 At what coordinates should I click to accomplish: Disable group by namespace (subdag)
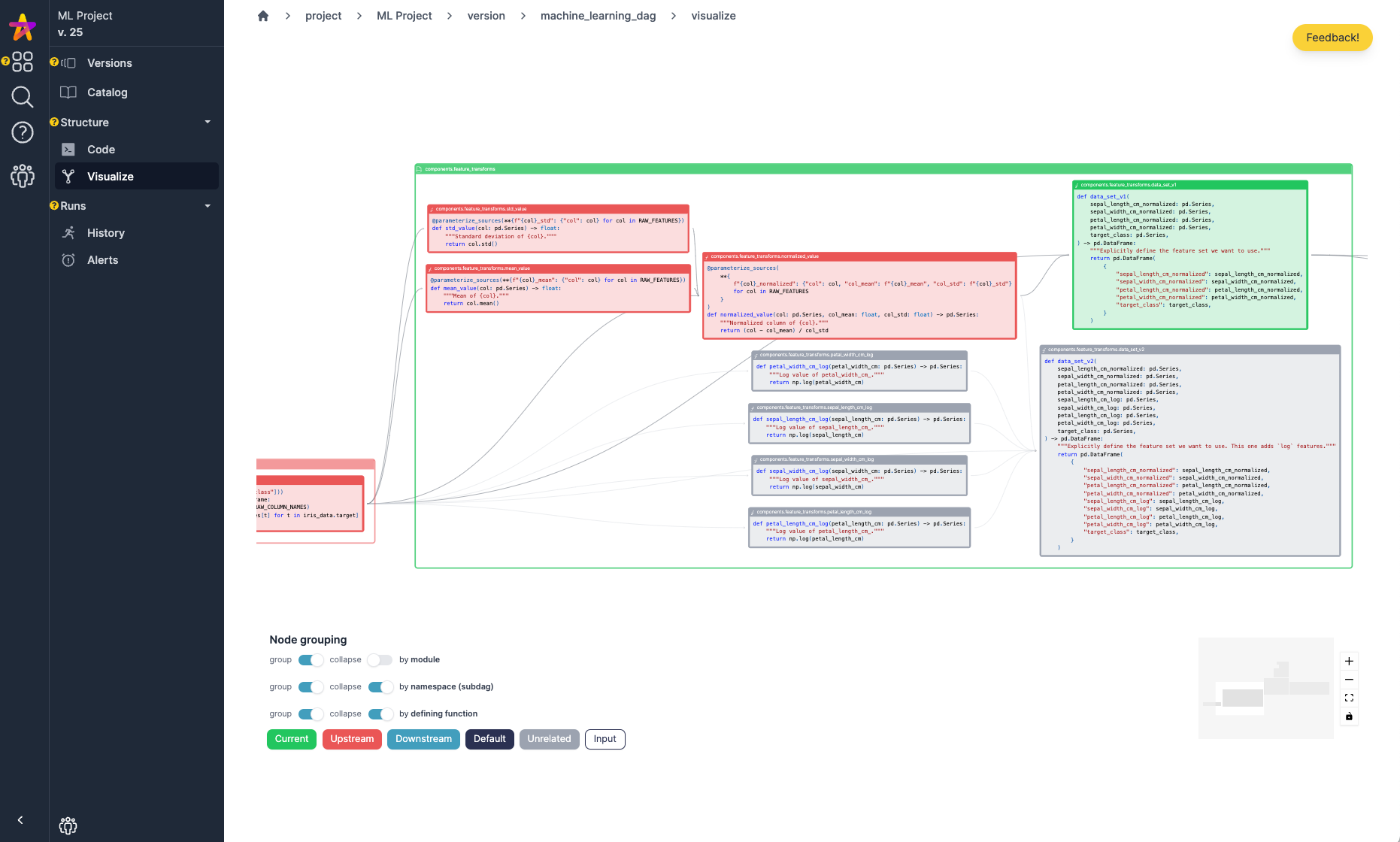coord(308,686)
